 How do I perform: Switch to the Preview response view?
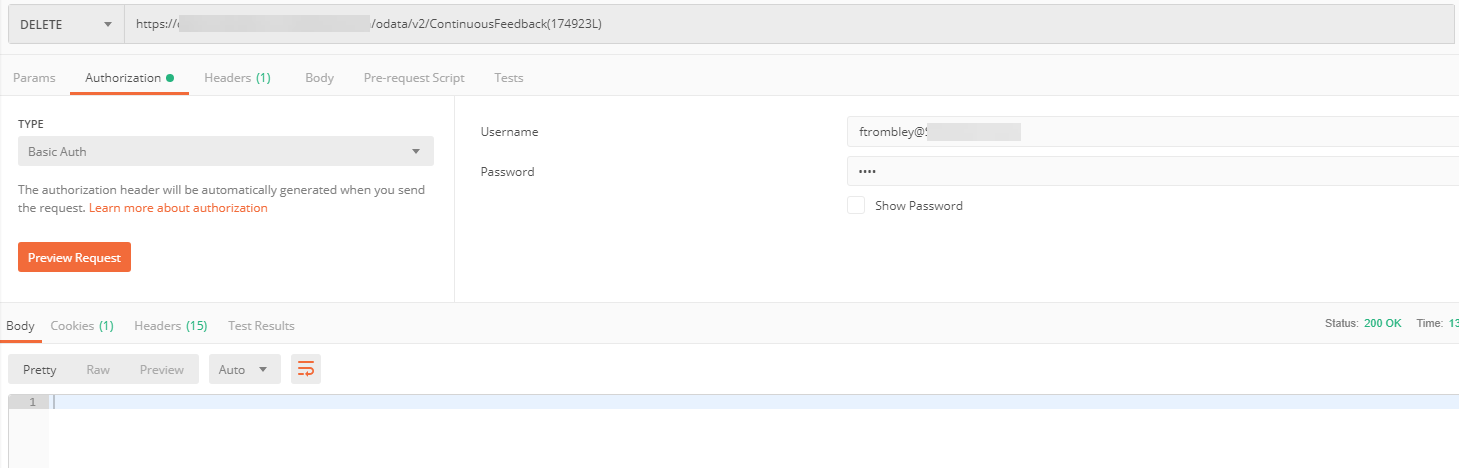tap(162, 369)
